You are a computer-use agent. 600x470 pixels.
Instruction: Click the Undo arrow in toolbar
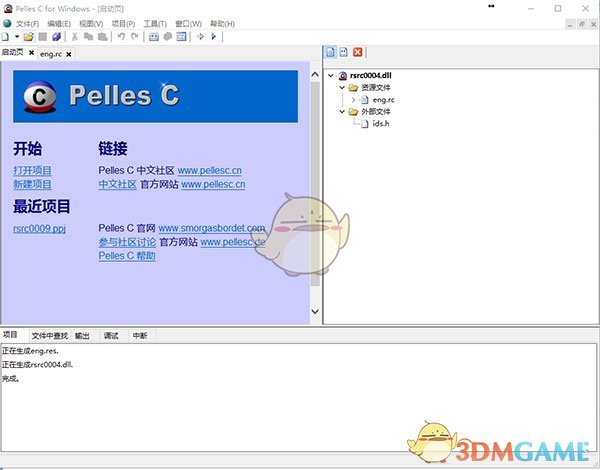tap(120, 37)
